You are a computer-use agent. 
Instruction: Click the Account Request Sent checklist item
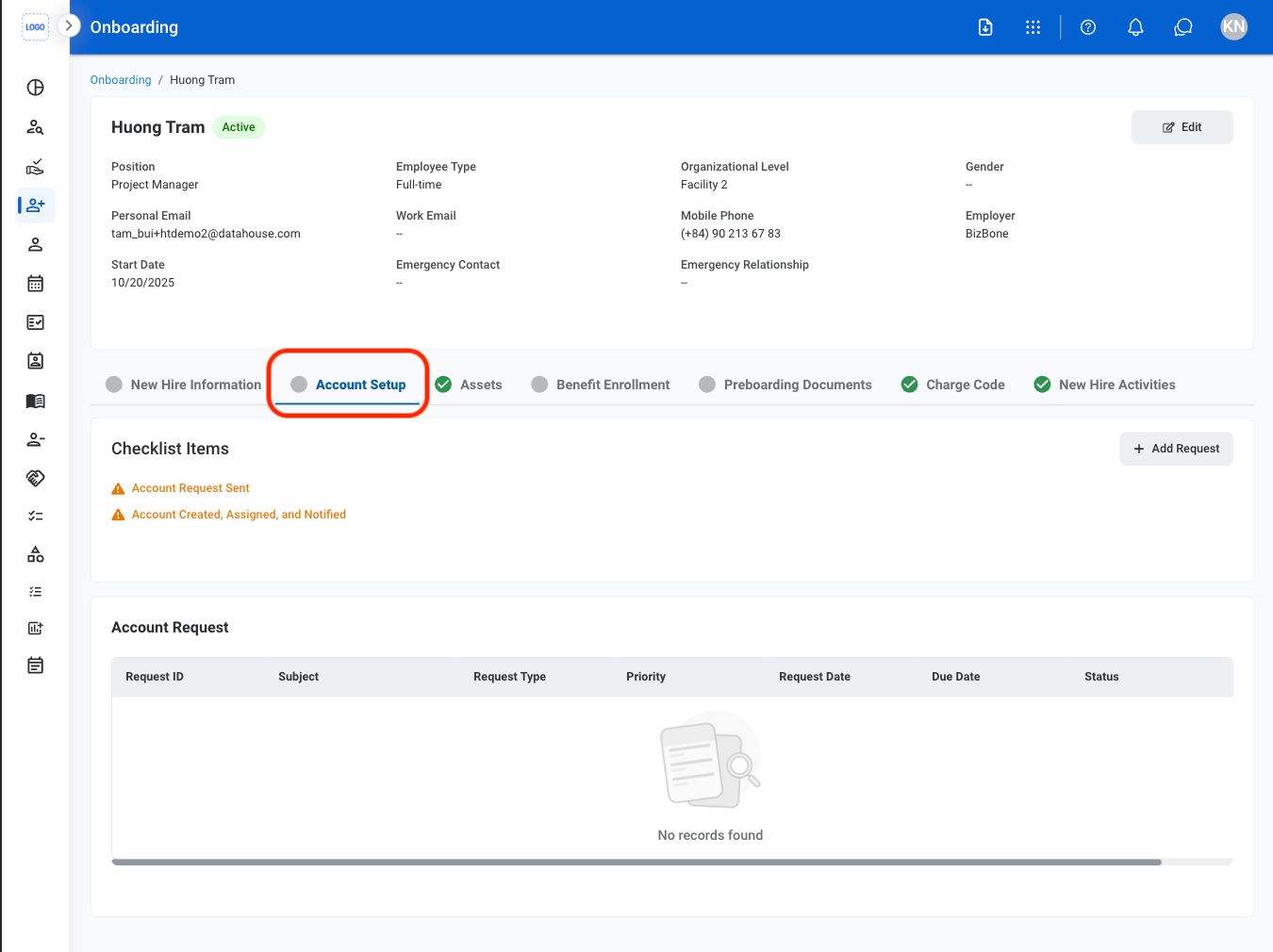click(190, 488)
